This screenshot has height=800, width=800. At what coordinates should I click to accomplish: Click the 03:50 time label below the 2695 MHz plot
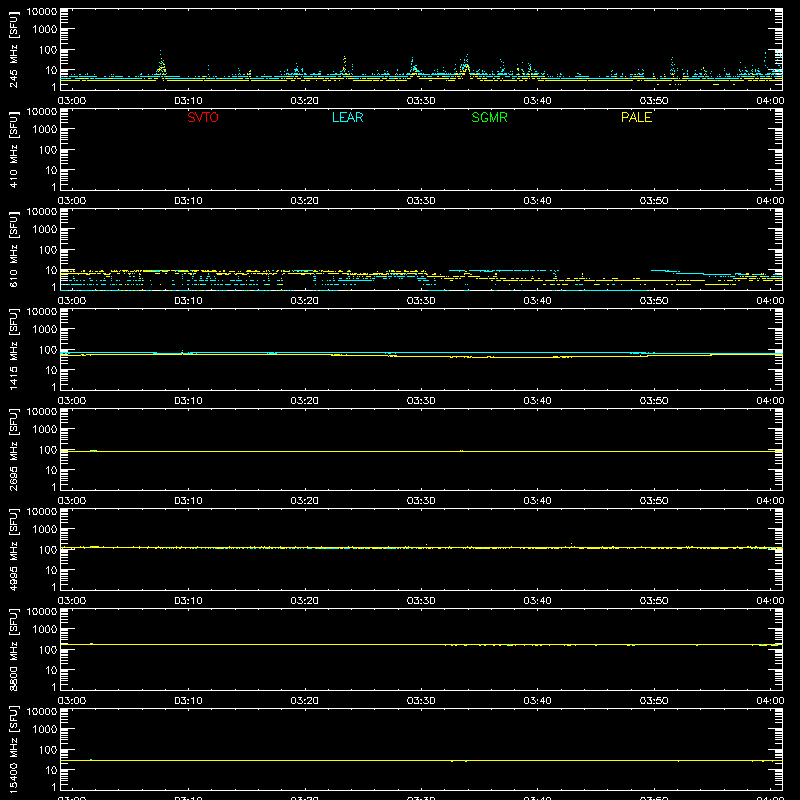click(654, 501)
